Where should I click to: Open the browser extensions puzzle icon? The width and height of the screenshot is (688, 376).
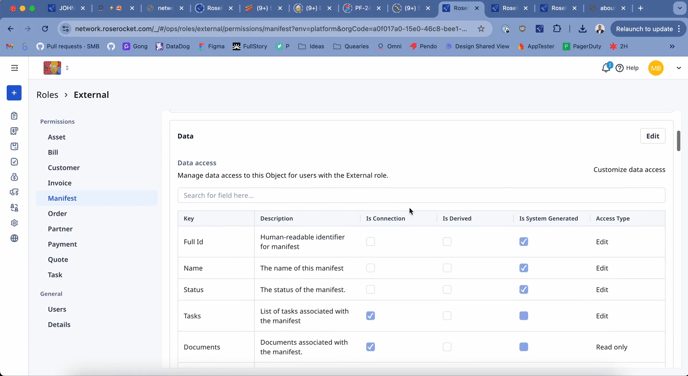(557, 29)
